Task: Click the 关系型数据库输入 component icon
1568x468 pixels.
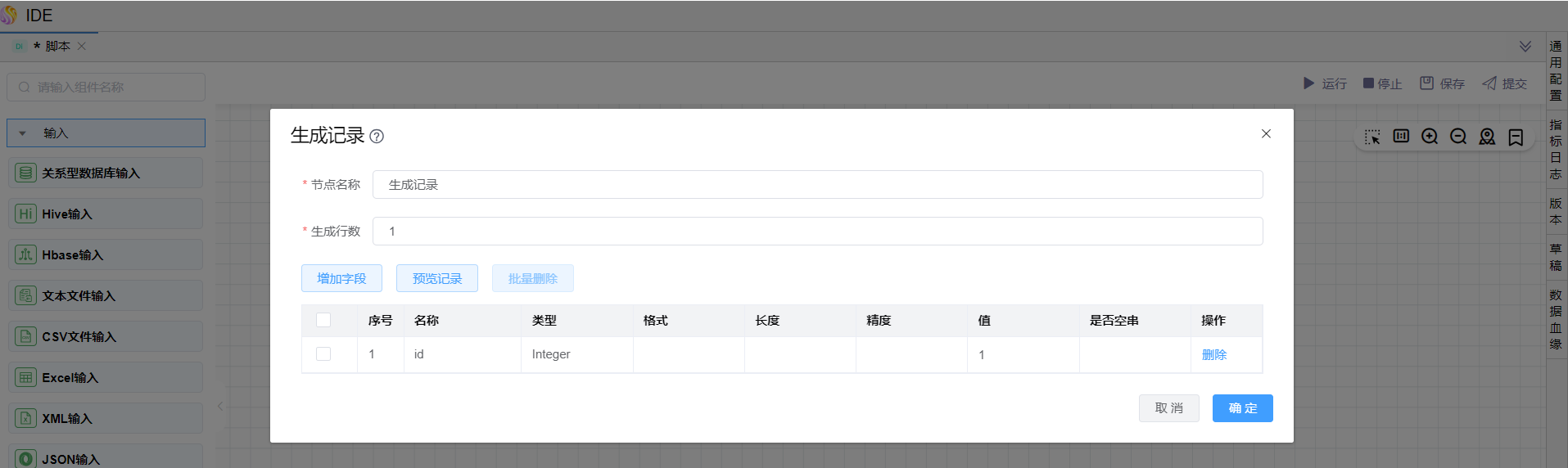Action: [x=26, y=173]
